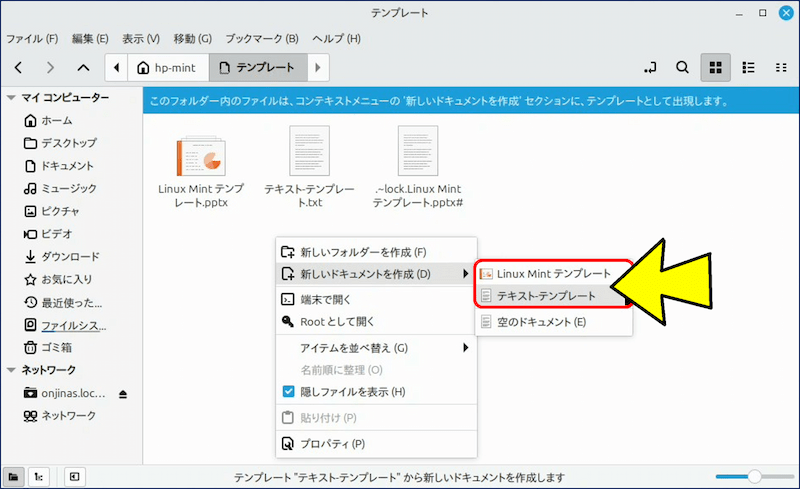Eject the onjinas.loc... network mount
Image resolution: width=800 pixels, height=489 pixels.
click(x=123, y=394)
